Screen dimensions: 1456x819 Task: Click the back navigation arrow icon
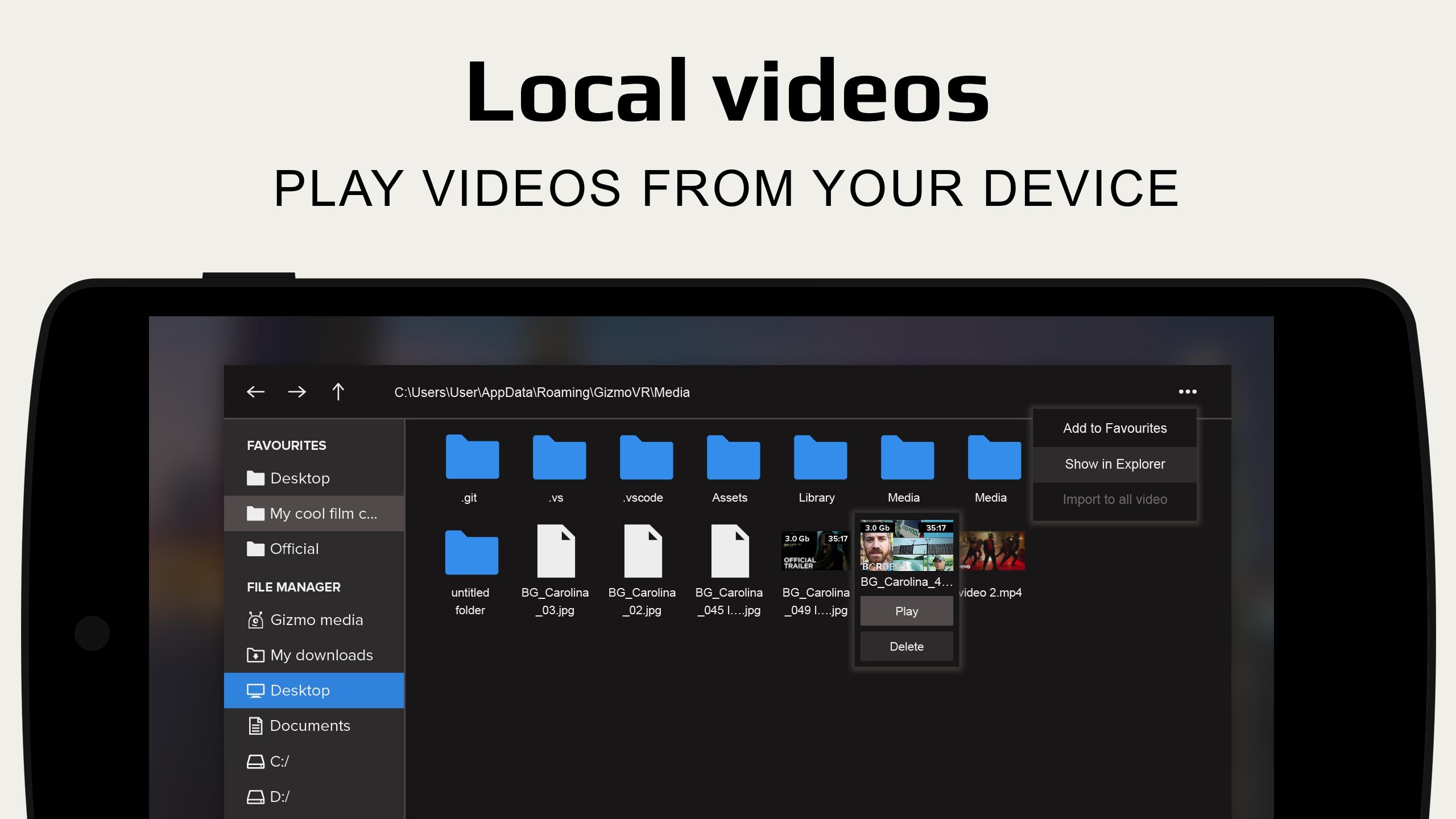click(255, 391)
